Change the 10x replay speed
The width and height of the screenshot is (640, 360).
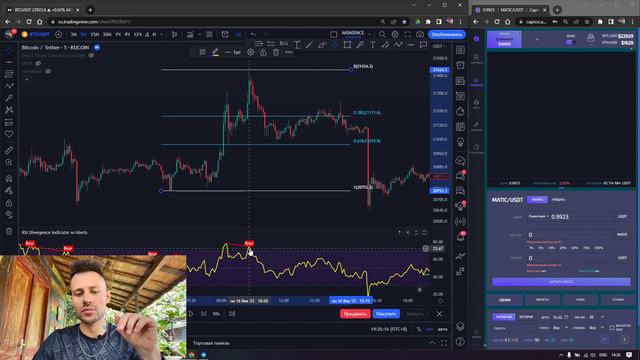(x=216, y=314)
